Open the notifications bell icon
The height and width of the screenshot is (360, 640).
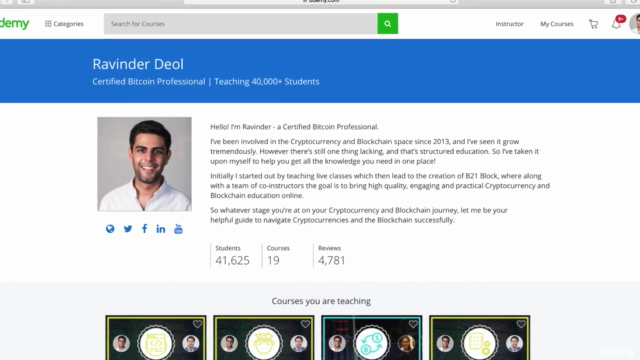tap(616, 24)
